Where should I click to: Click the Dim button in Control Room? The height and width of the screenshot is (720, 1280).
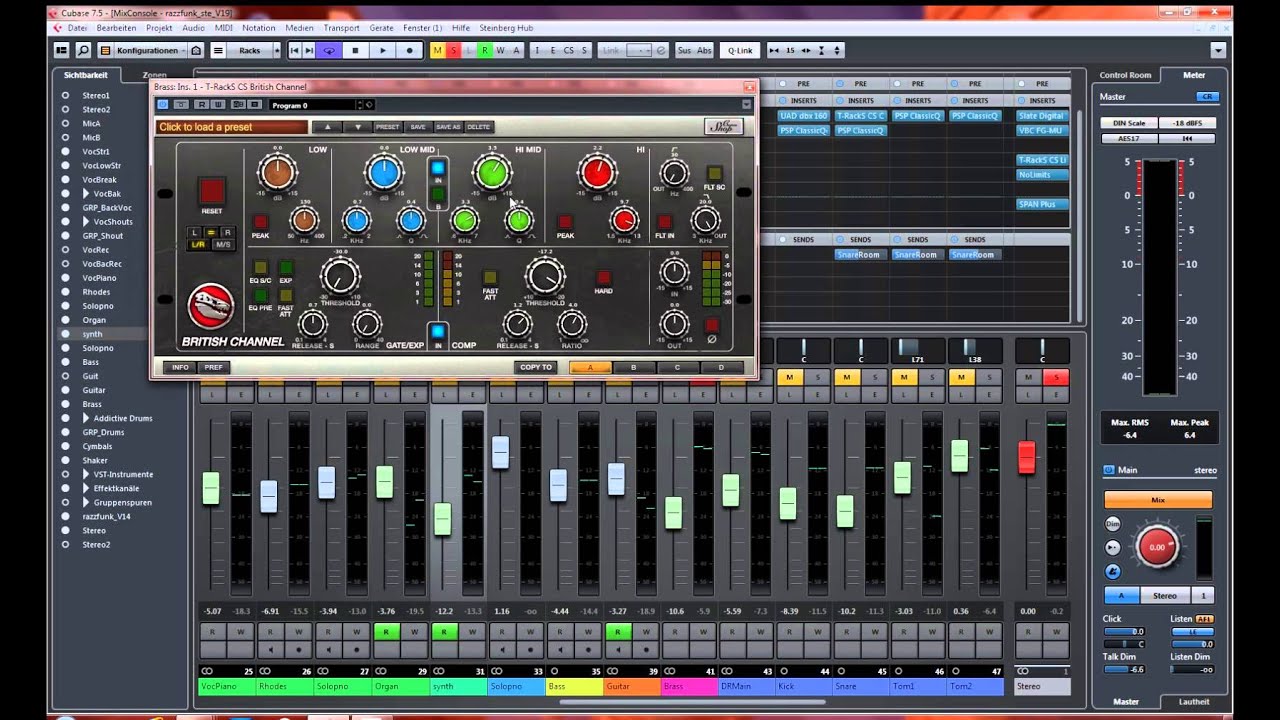coord(1113,524)
